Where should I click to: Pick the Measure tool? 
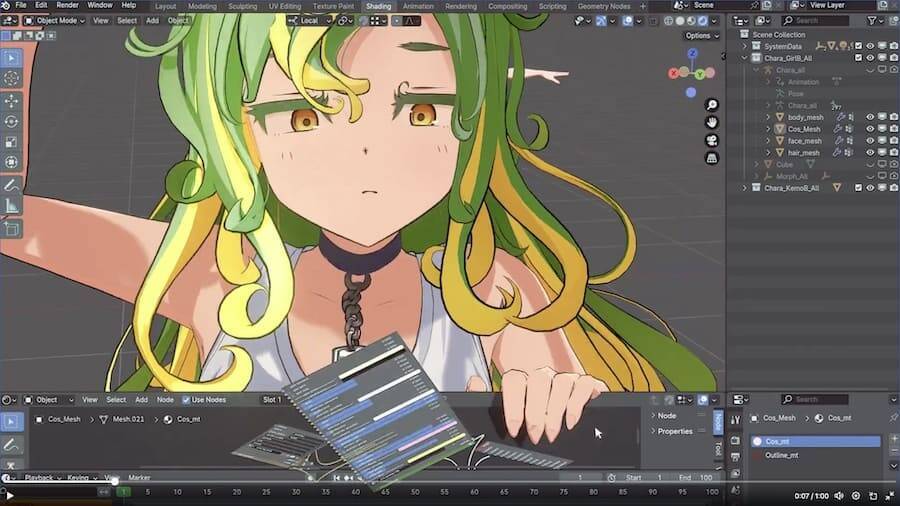(12, 206)
